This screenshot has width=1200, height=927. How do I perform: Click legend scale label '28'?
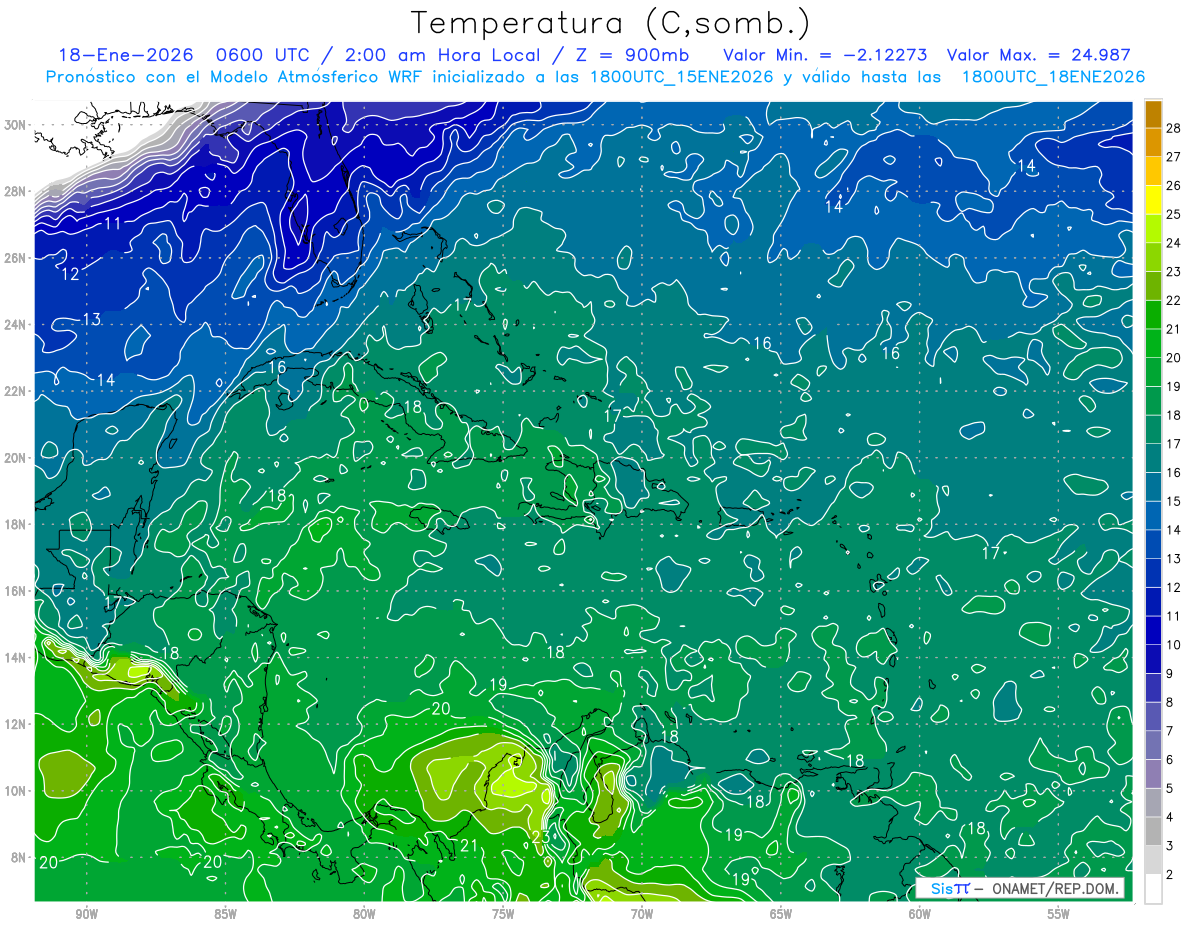pos(1174,128)
